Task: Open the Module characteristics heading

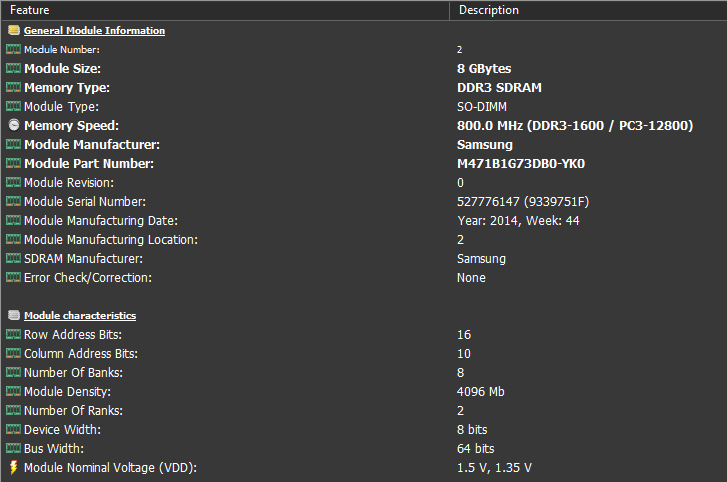Action: pos(80,316)
